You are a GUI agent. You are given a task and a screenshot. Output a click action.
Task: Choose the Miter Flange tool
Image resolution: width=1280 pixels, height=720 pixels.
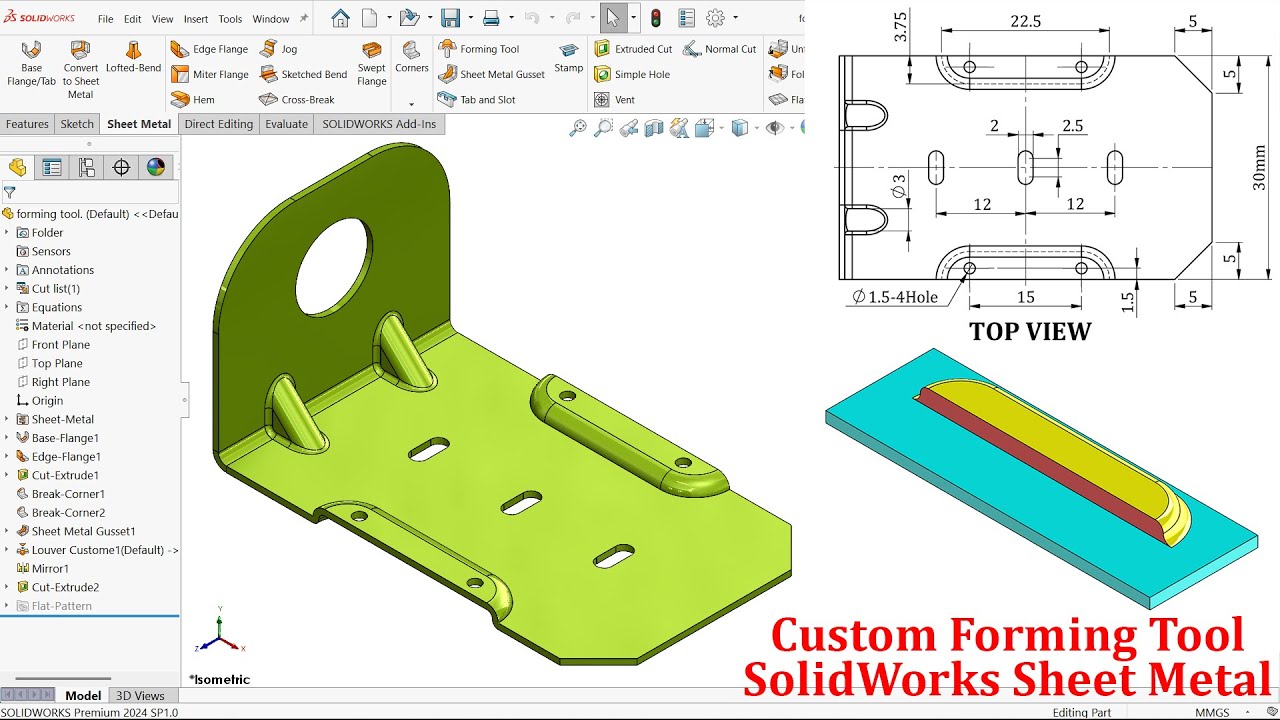click(209, 74)
